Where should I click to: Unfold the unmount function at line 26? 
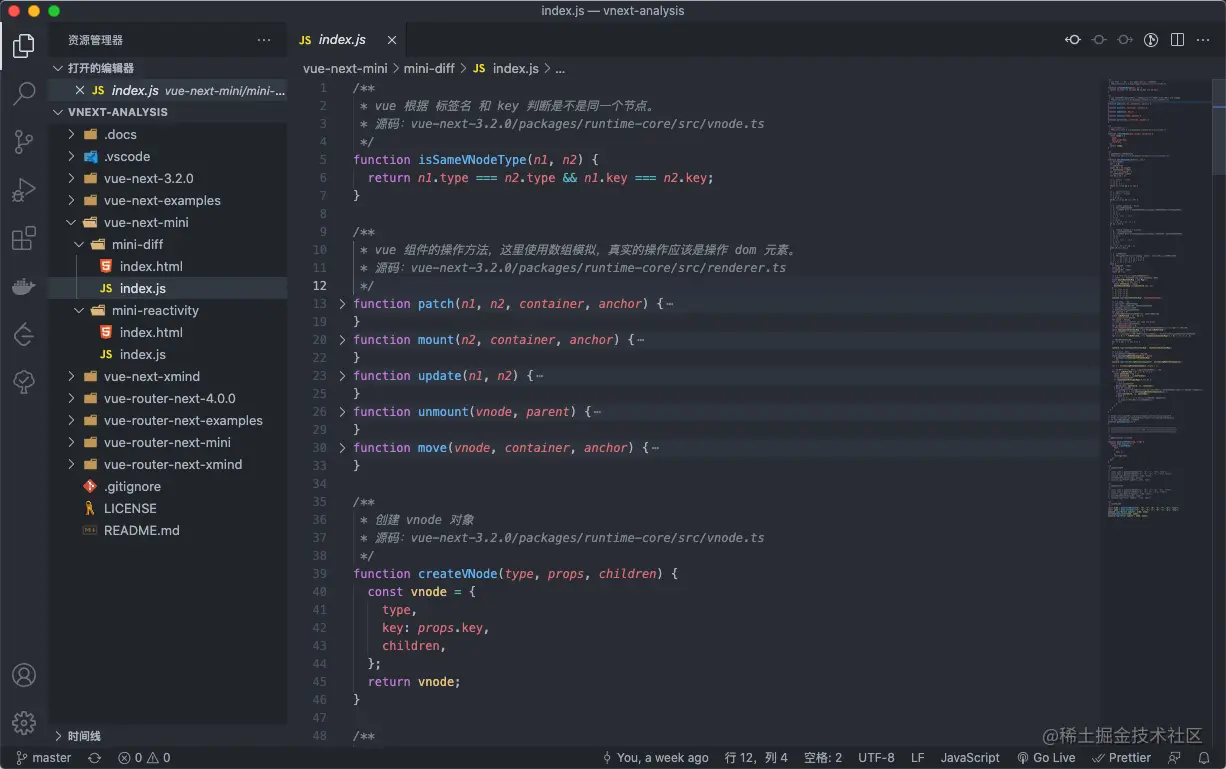pos(342,411)
